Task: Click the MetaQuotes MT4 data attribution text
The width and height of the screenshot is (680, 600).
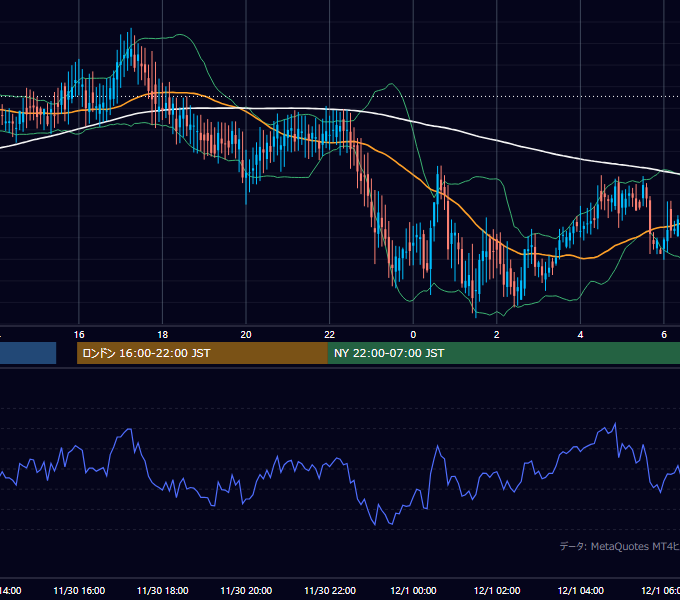Action: tap(620, 547)
